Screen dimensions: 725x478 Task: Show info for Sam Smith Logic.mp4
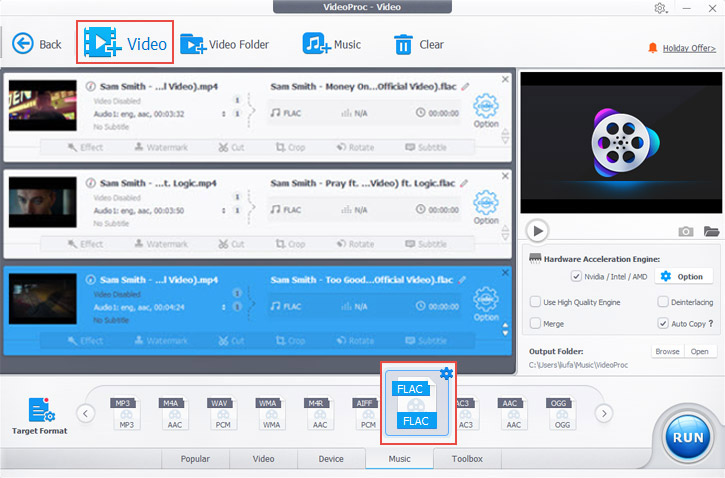click(91, 183)
